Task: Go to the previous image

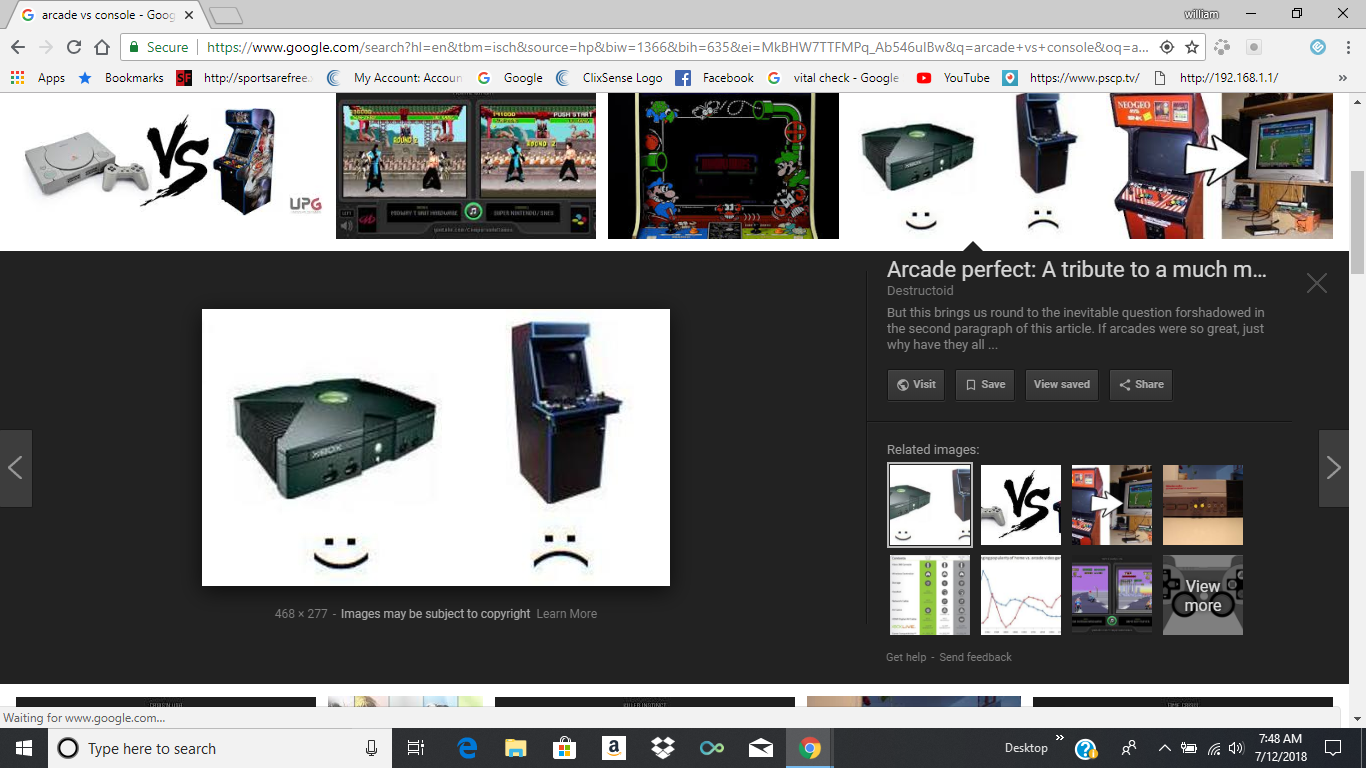Action: point(16,468)
